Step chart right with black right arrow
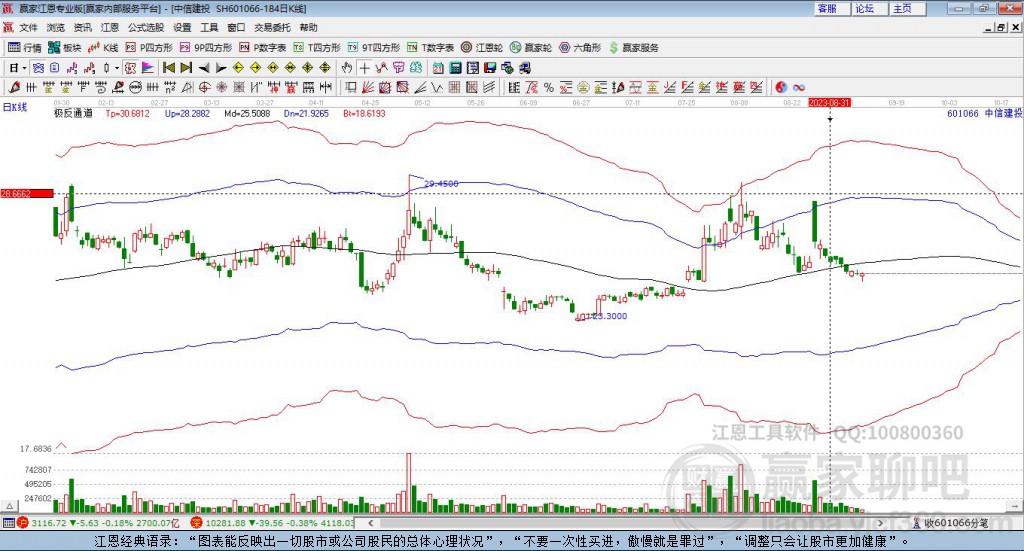Screen dimensions: 1024x551 tap(221, 68)
